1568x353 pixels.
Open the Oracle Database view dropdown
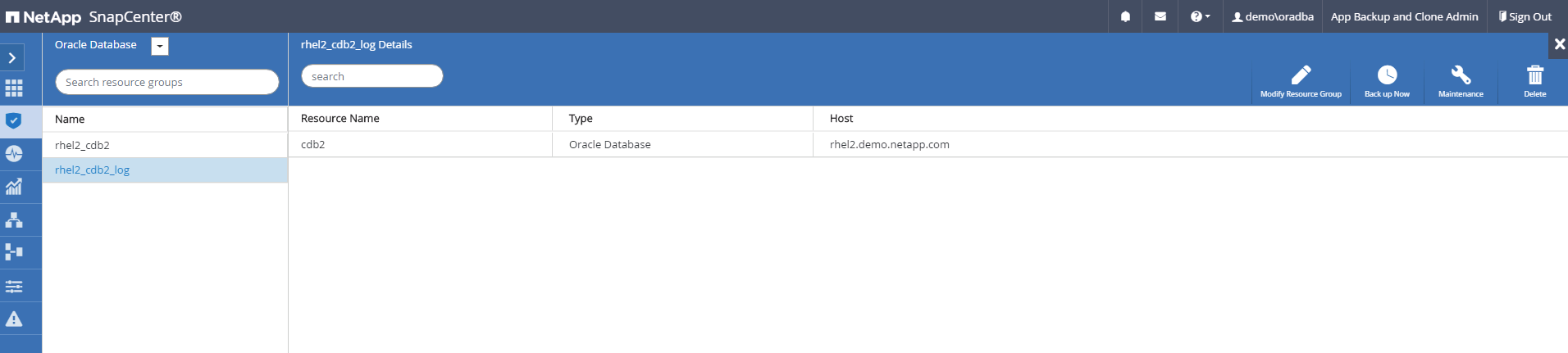coord(160,46)
